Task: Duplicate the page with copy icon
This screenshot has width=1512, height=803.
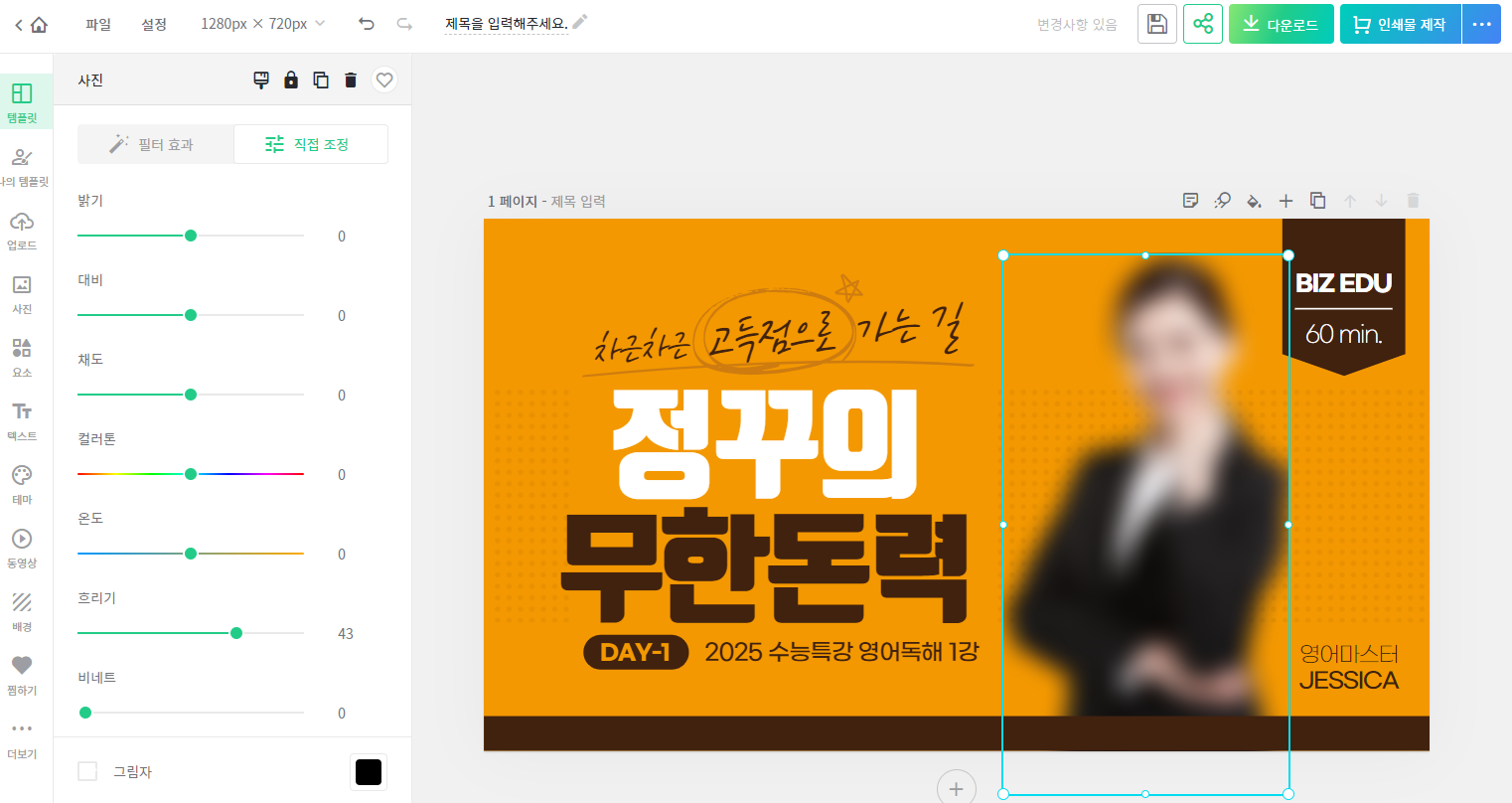Action: pyautogui.click(x=1317, y=201)
